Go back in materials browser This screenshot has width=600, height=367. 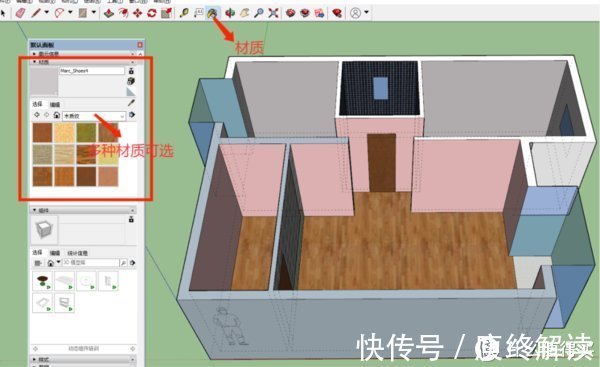click(37, 114)
